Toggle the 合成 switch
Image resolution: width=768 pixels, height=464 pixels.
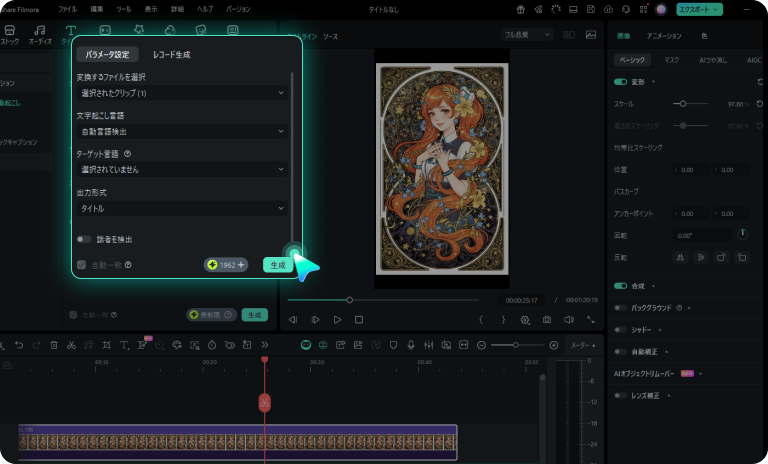pos(620,286)
